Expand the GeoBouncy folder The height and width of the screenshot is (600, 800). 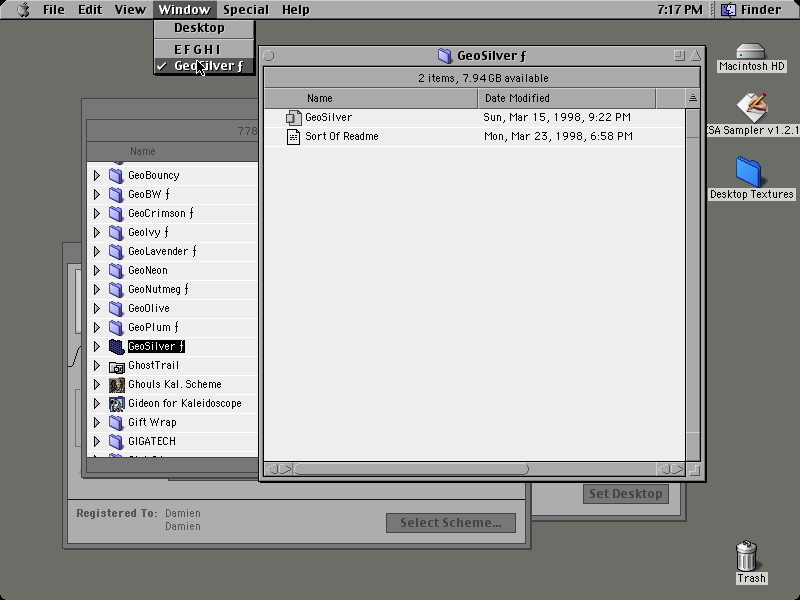[x=96, y=176]
